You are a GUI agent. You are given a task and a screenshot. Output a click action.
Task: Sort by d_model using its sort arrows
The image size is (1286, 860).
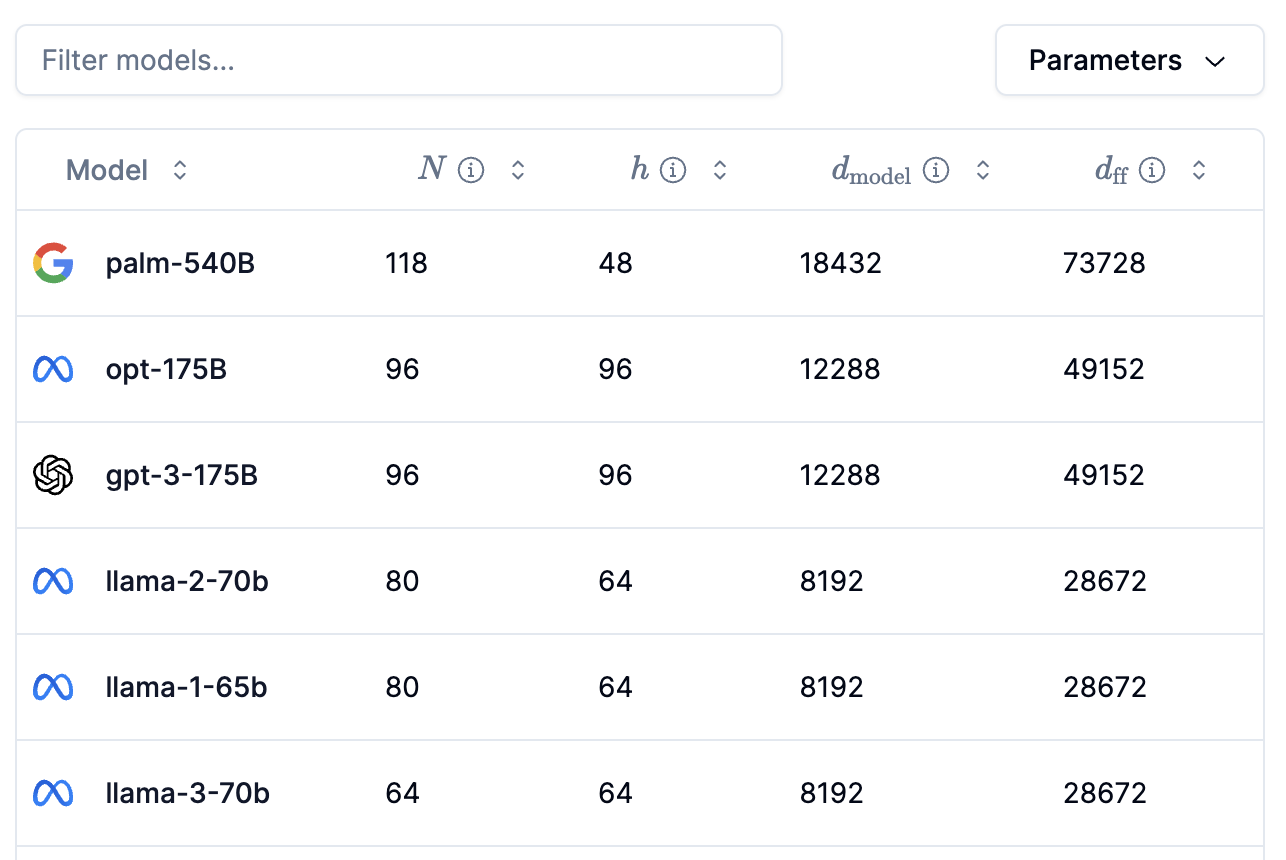pos(983,171)
